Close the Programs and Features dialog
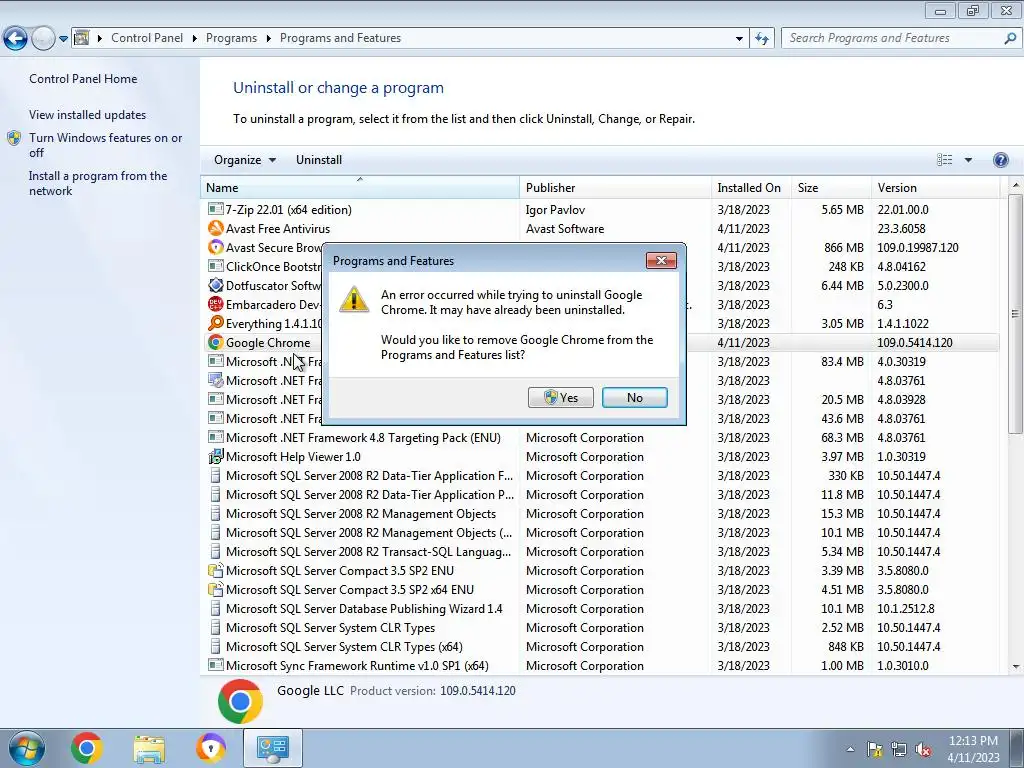The height and width of the screenshot is (768, 1024). 661,261
